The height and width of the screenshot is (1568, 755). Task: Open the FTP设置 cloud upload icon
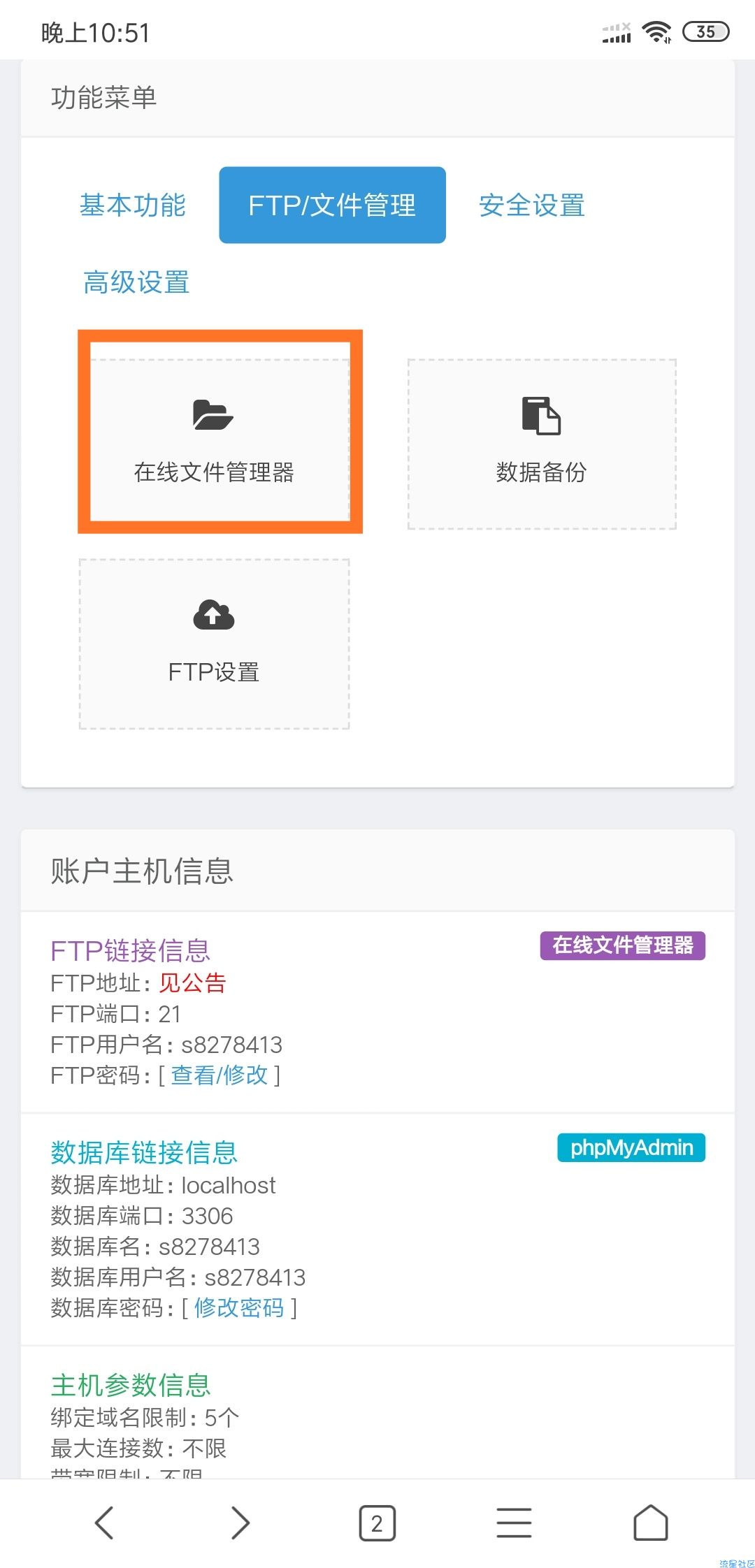coord(213,615)
